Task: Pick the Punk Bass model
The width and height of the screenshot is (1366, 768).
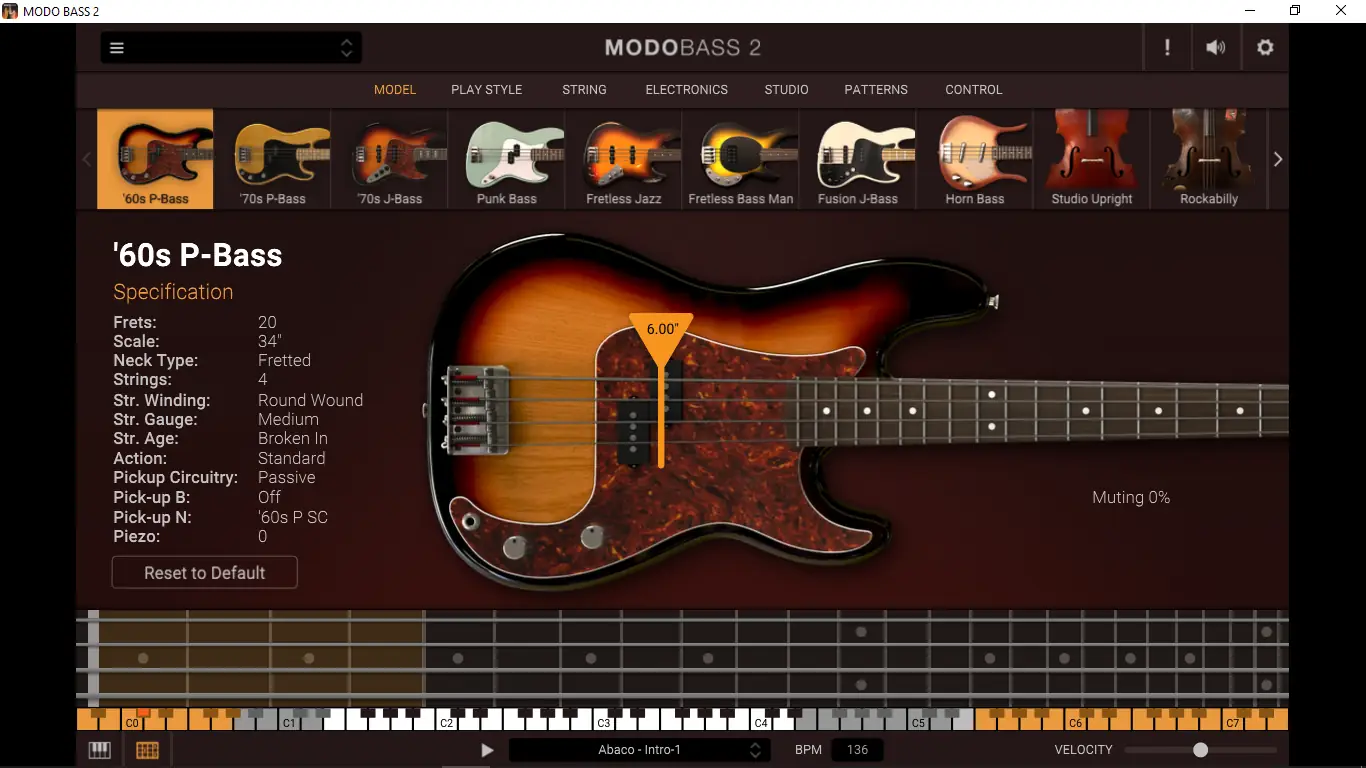Action: click(507, 159)
